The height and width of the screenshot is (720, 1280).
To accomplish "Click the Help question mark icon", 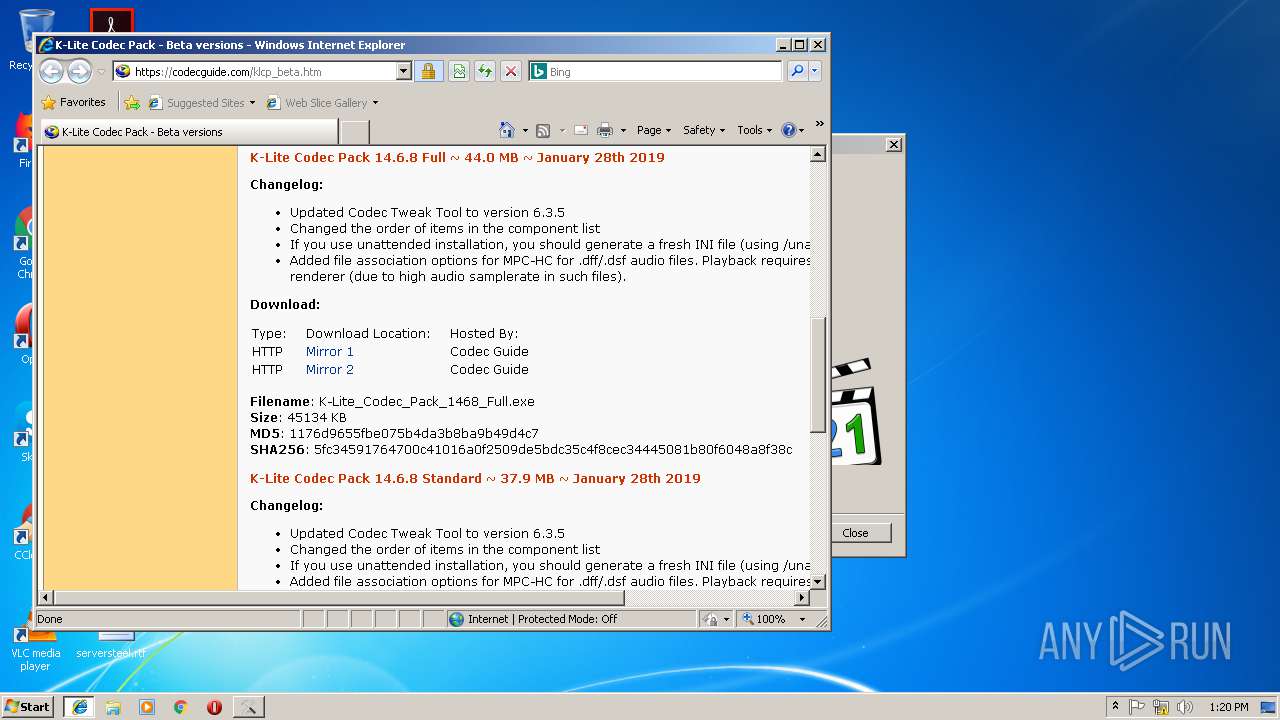I will pos(788,130).
